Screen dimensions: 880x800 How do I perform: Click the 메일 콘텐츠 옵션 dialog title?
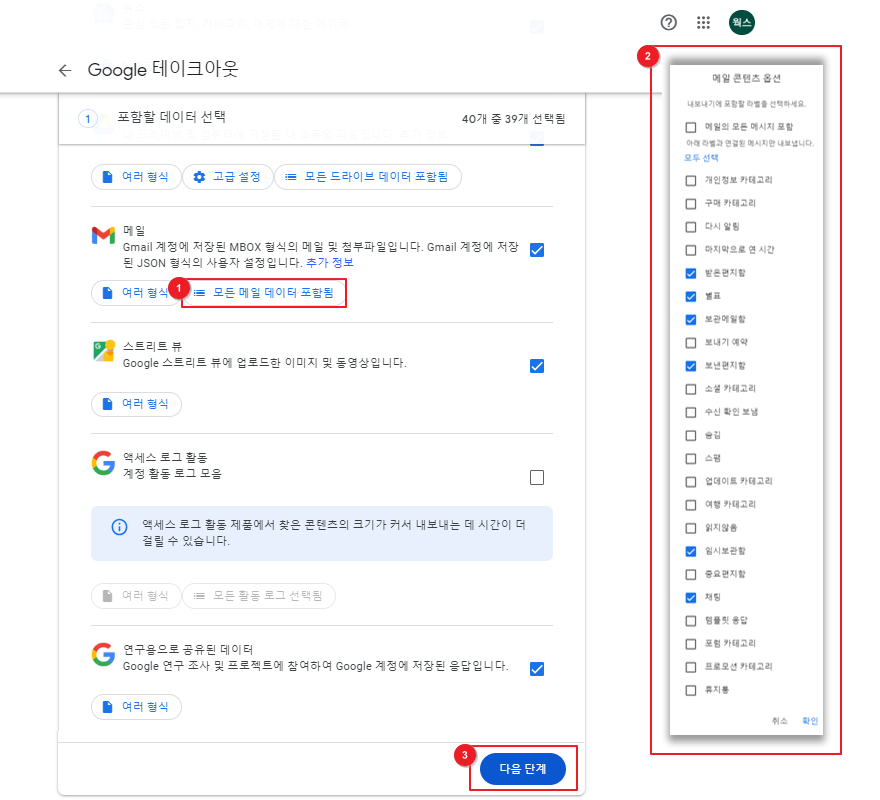click(746, 79)
